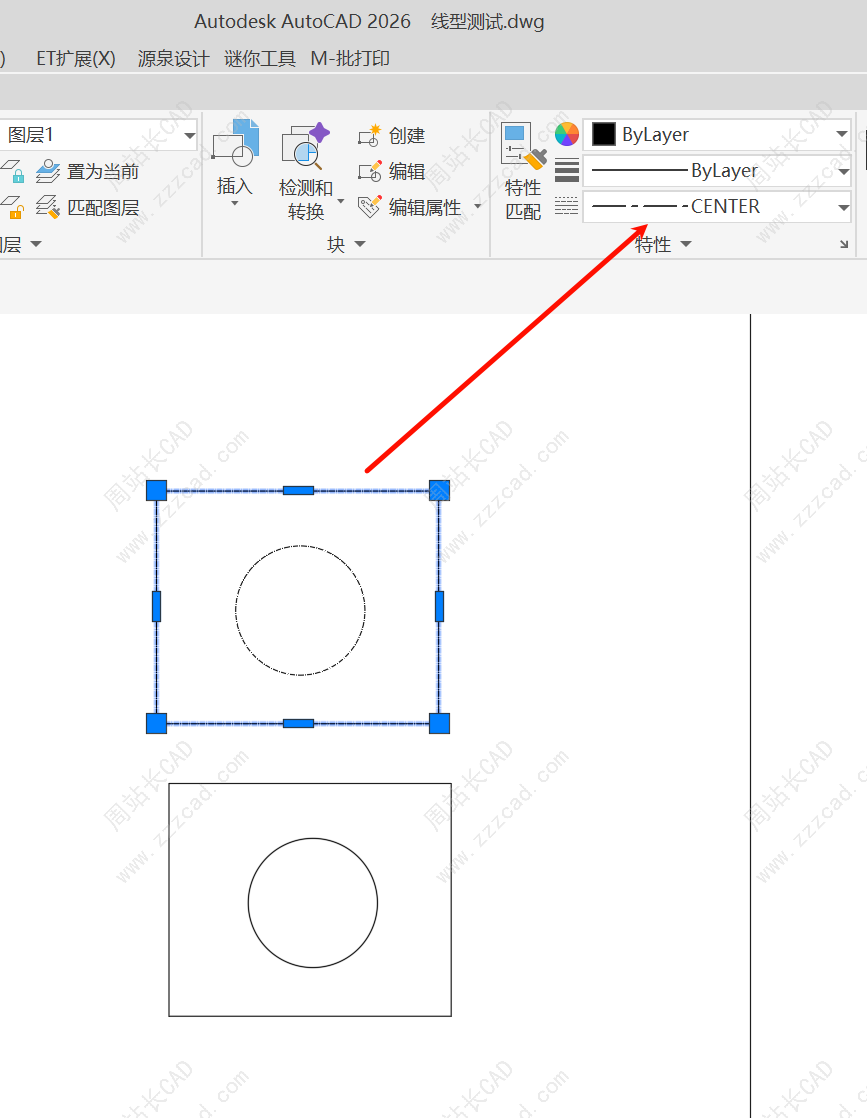This screenshot has width=867, height=1118.
Task: Expand the 块 (Block) panel
Action: [x=346, y=245]
